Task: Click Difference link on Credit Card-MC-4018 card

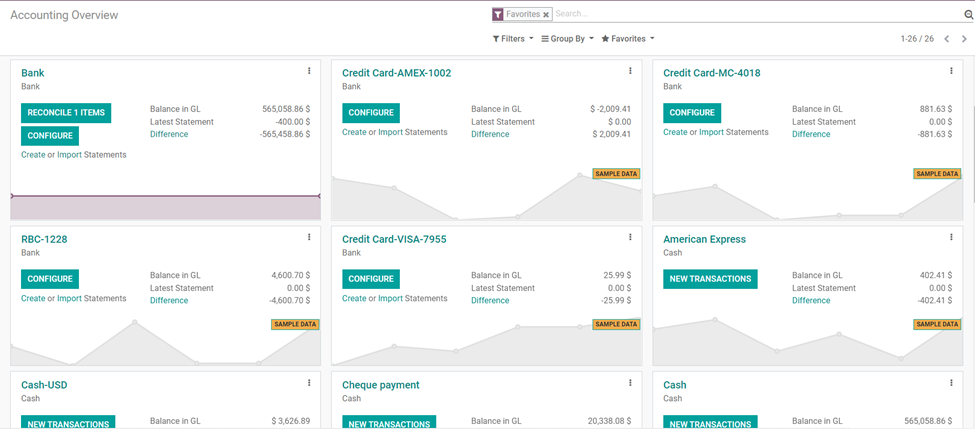Action: [811, 134]
